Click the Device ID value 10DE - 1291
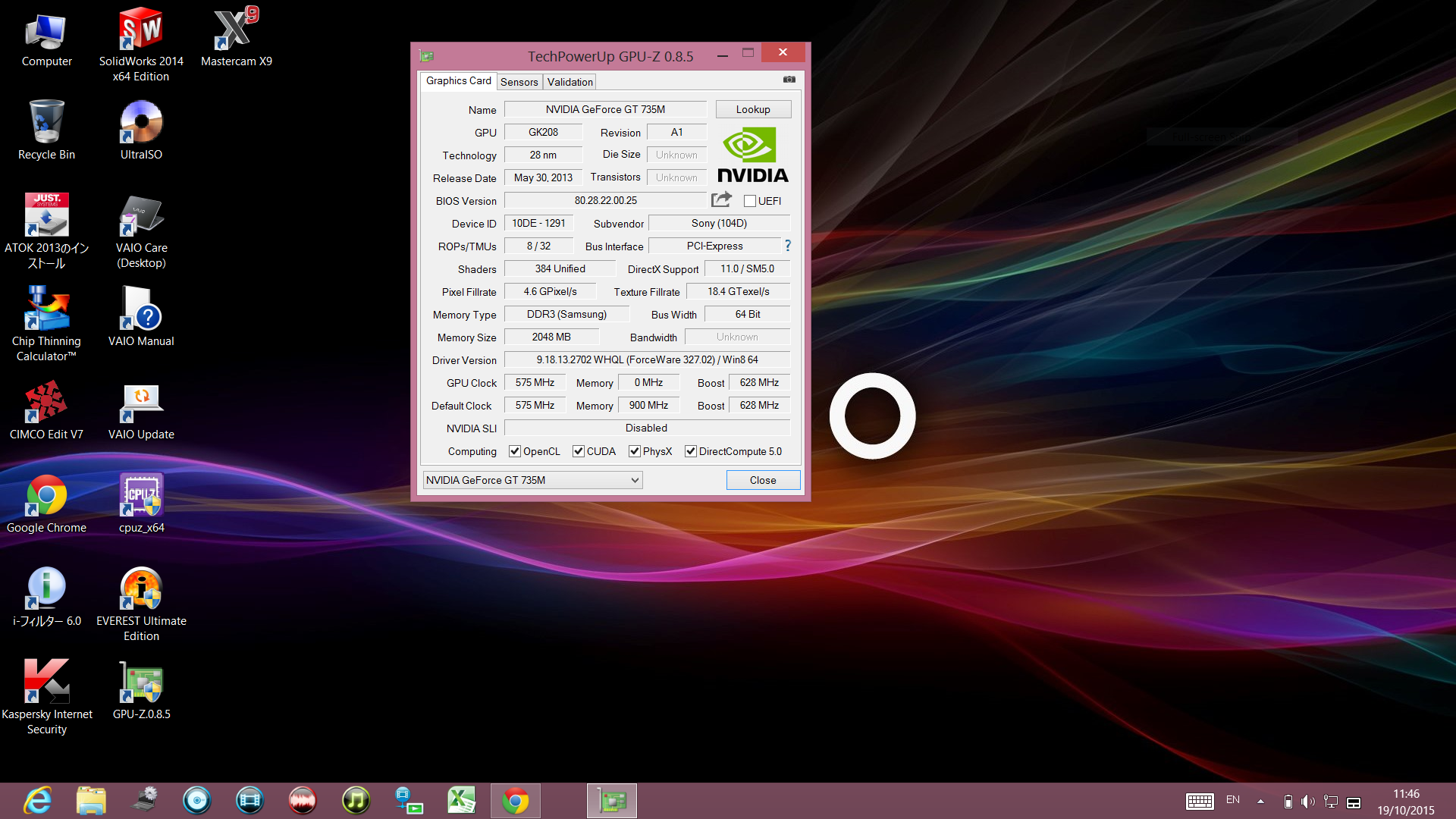 point(538,223)
